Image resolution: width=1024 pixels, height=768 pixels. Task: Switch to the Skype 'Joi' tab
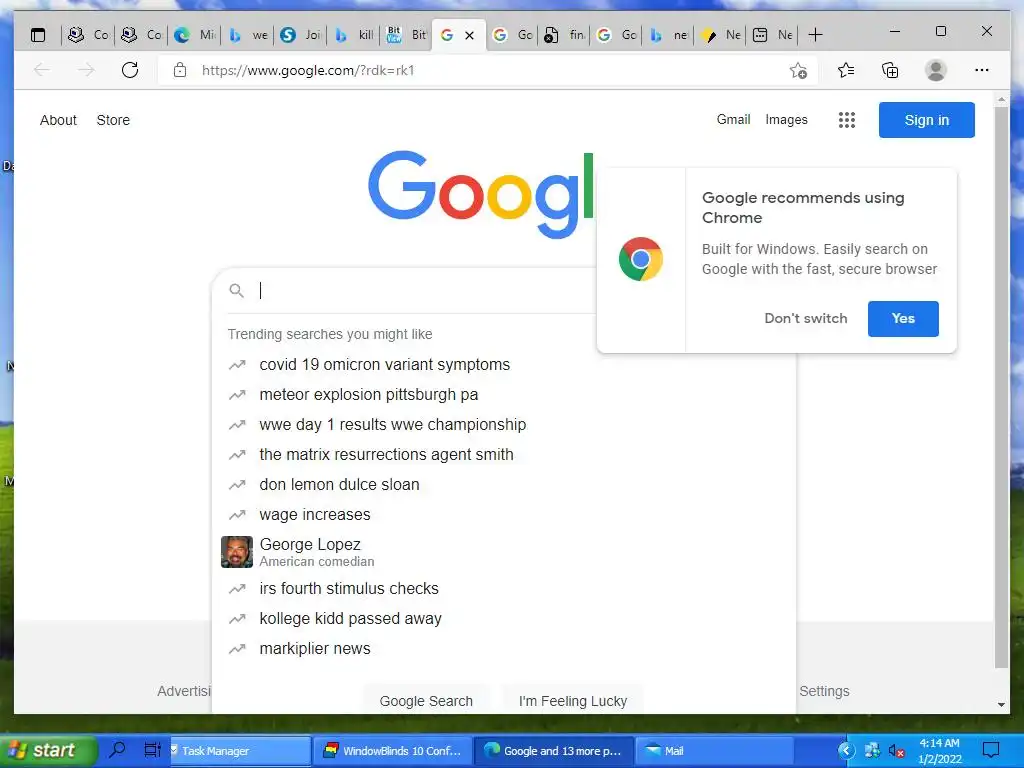300,35
